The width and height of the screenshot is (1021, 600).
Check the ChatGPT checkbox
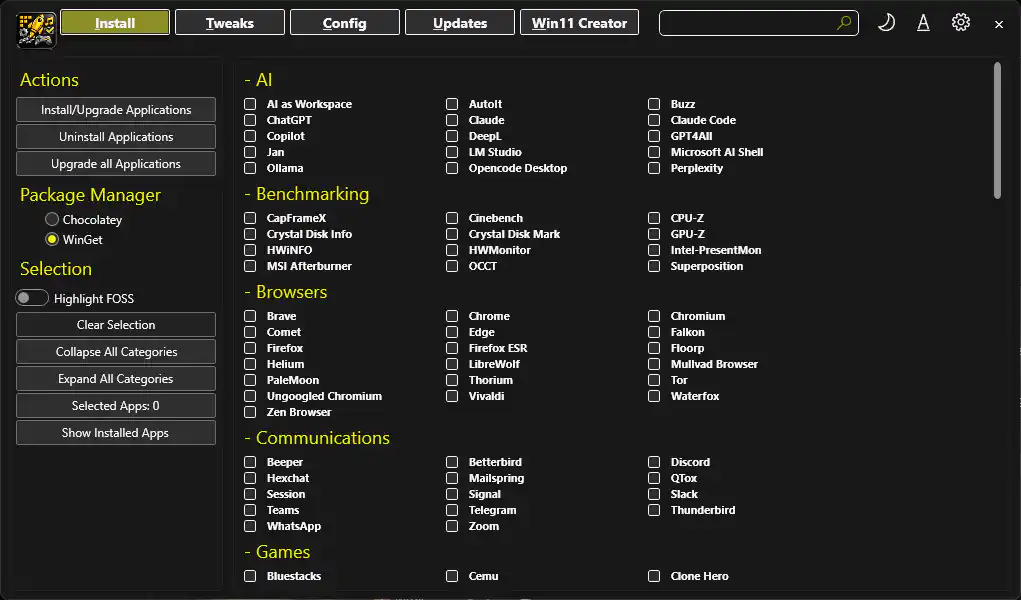[x=250, y=120]
